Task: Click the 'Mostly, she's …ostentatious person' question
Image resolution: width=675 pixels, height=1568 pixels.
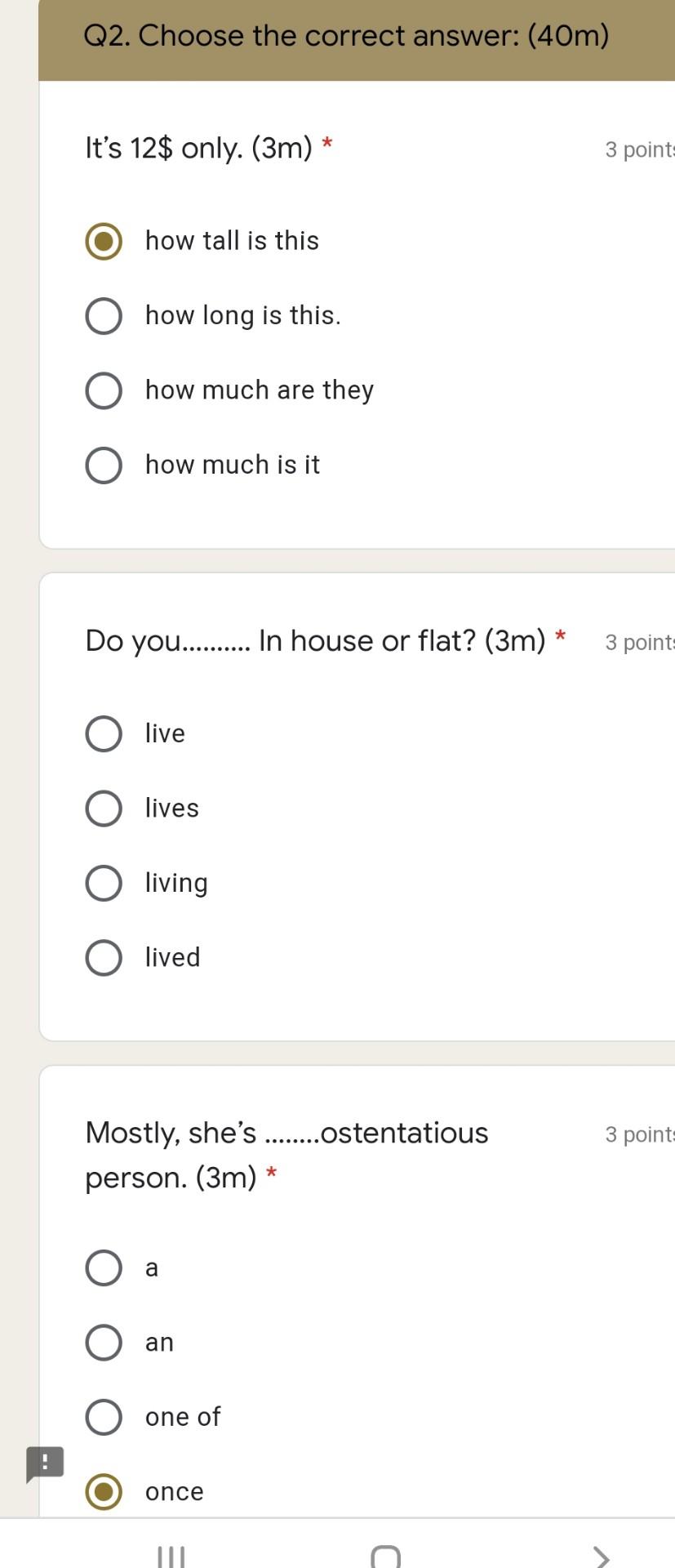Action: click(286, 1155)
